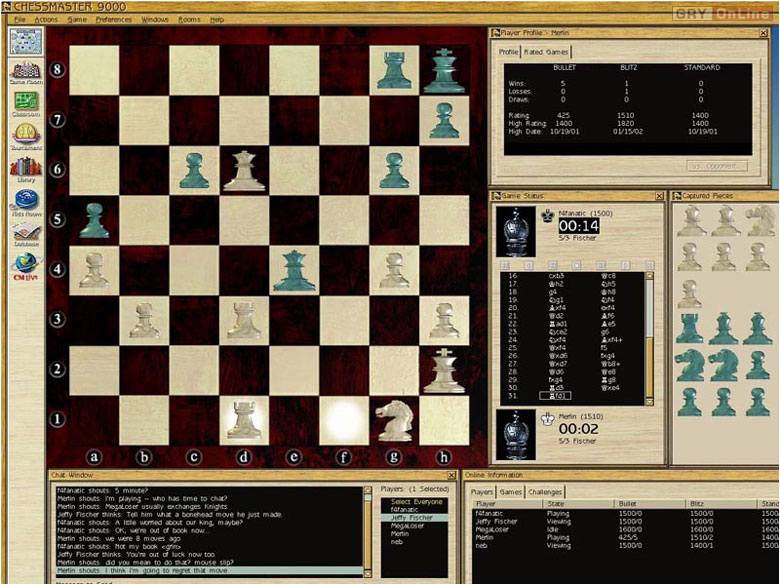Click chat window scroll-up arrow
The height and width of the screenshot is (585, 780).
tap(368, 490)
